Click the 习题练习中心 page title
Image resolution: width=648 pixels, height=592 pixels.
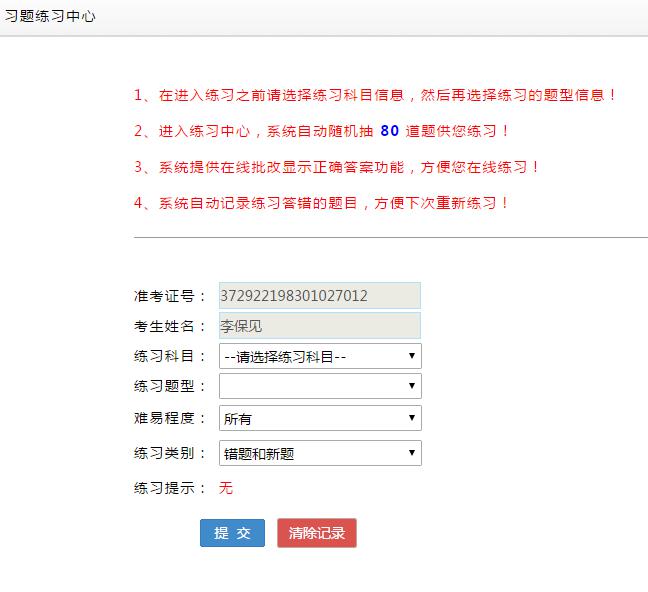pos(50,16)
